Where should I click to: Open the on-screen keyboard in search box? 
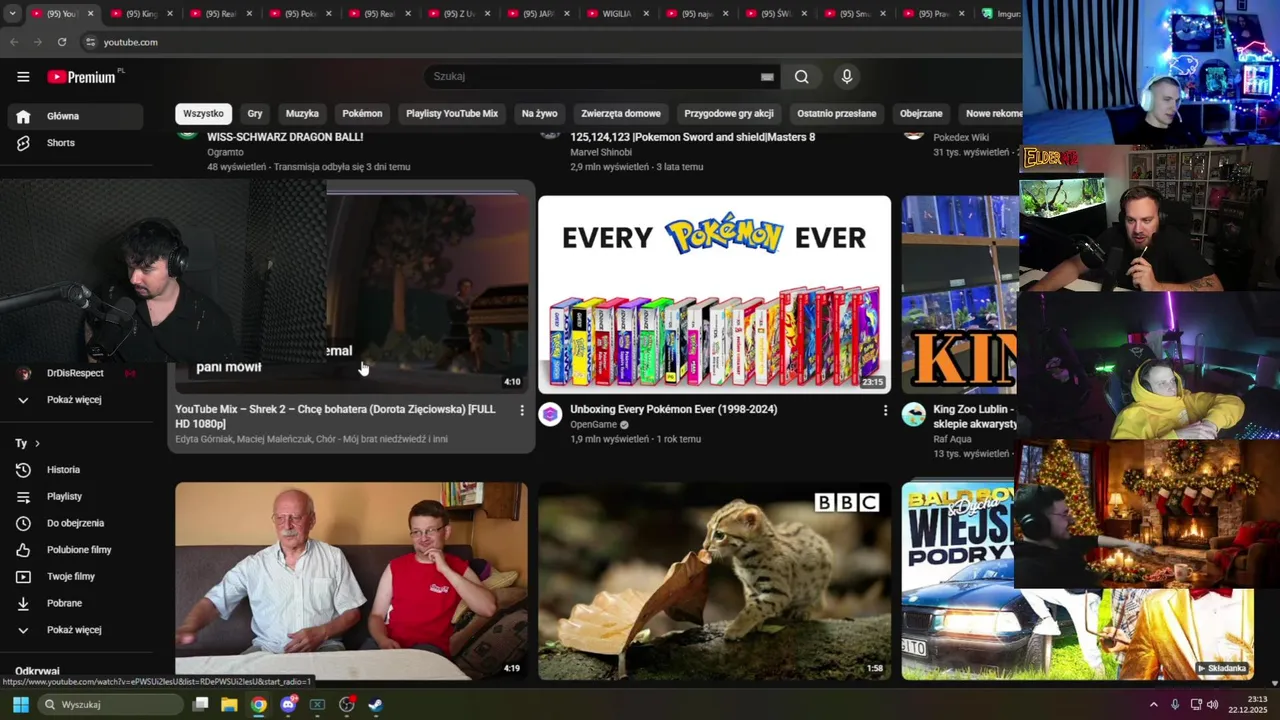click(767, 77)
